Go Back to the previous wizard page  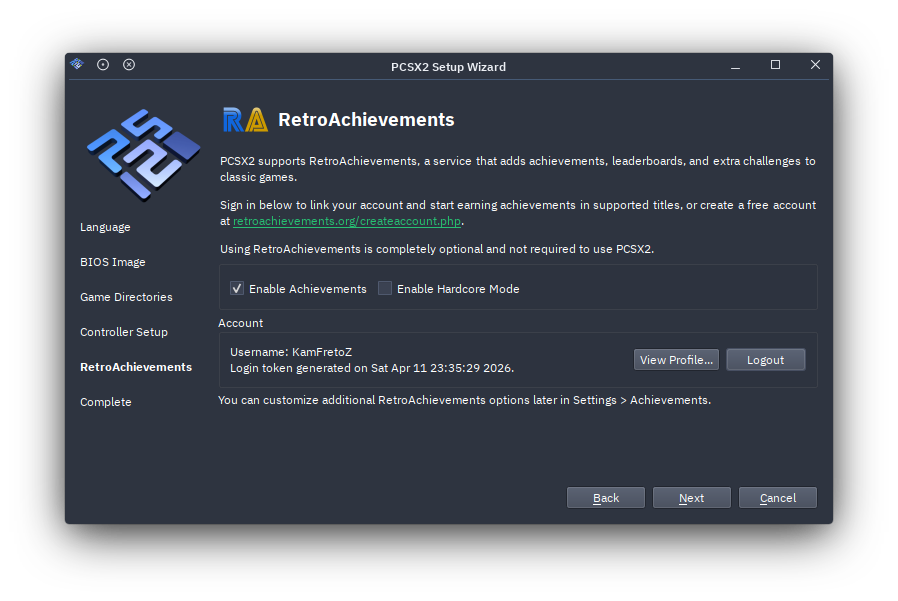coord(605,497)
